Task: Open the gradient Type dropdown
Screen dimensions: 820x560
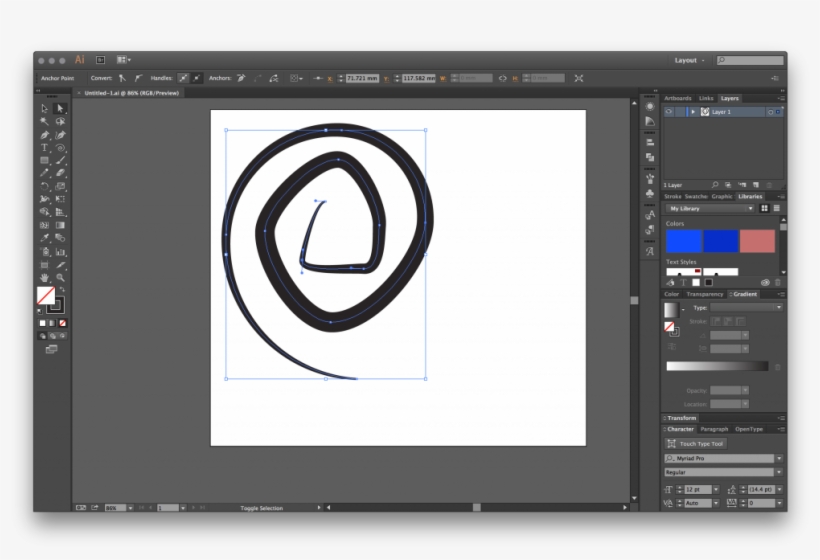Action: pyautogui.click(x=746, y=307)
